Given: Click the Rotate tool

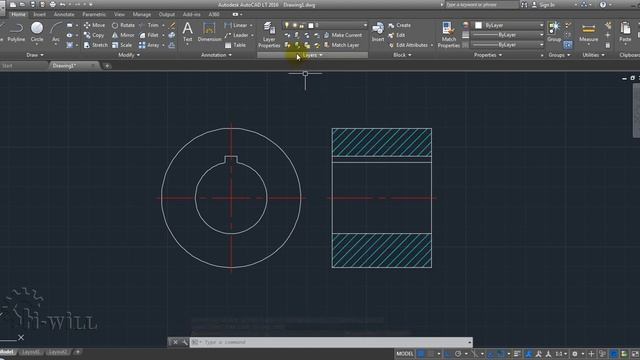Looking at the screenshot, I should click(x=123, y=25).
